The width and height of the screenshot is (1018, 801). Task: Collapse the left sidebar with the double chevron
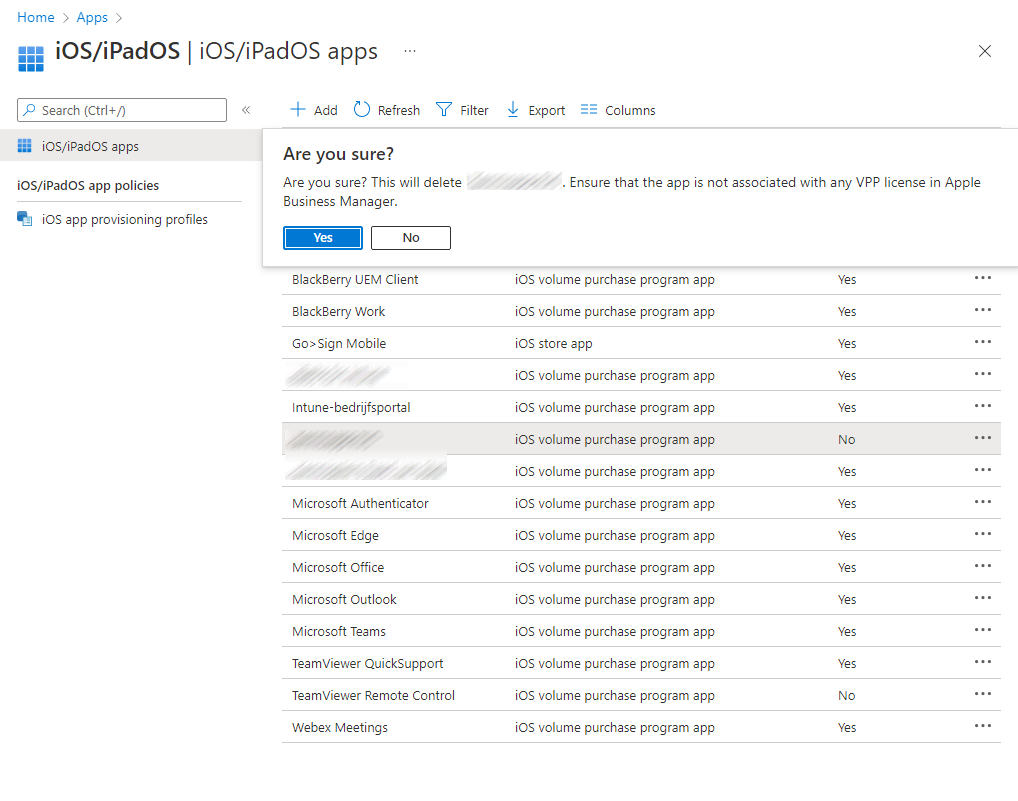point(246,110)
